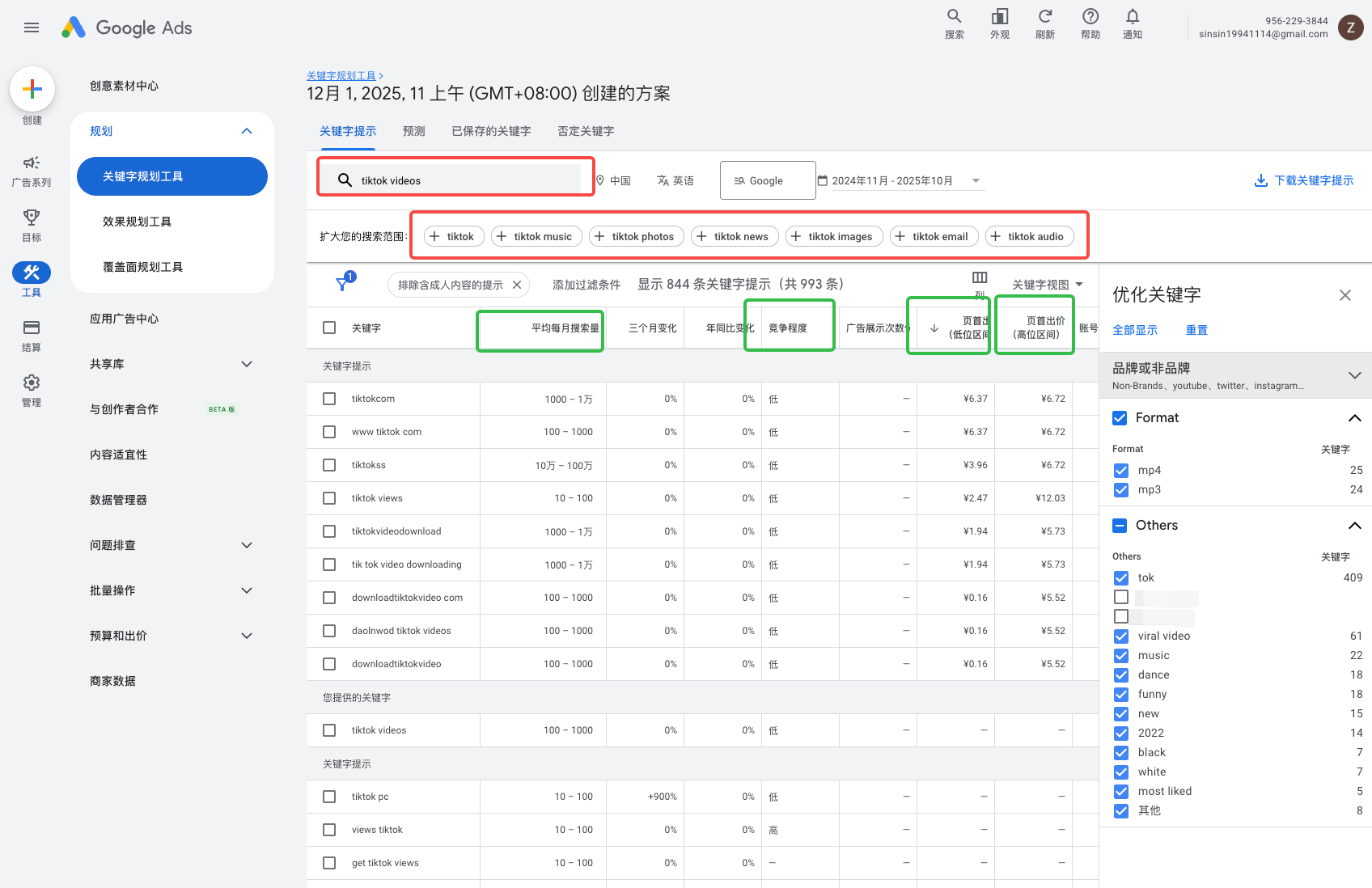
Task: Sort by 竞争程度 competition column header
Action: 788,328
